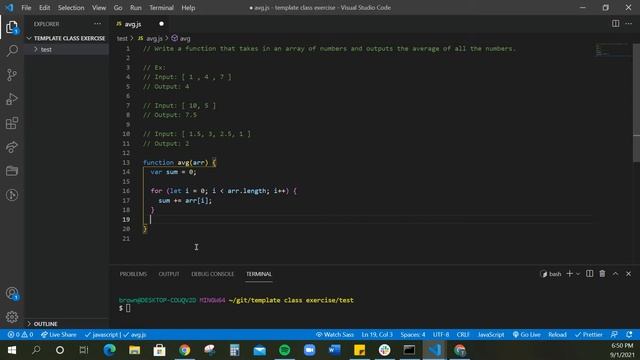
Task: Change encoding via UTF-8 indicator
Action: click(x=441, y=335)
